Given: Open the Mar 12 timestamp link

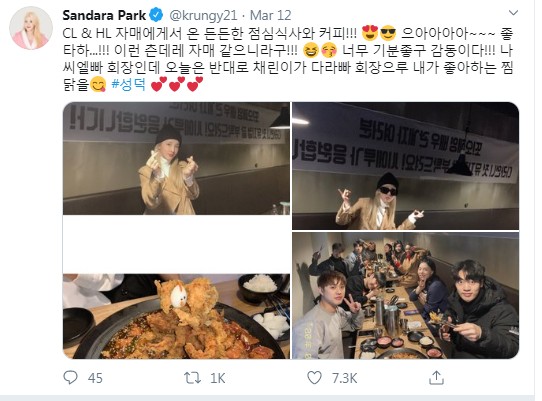Looking at the screenshot, I should coord(270,16).
